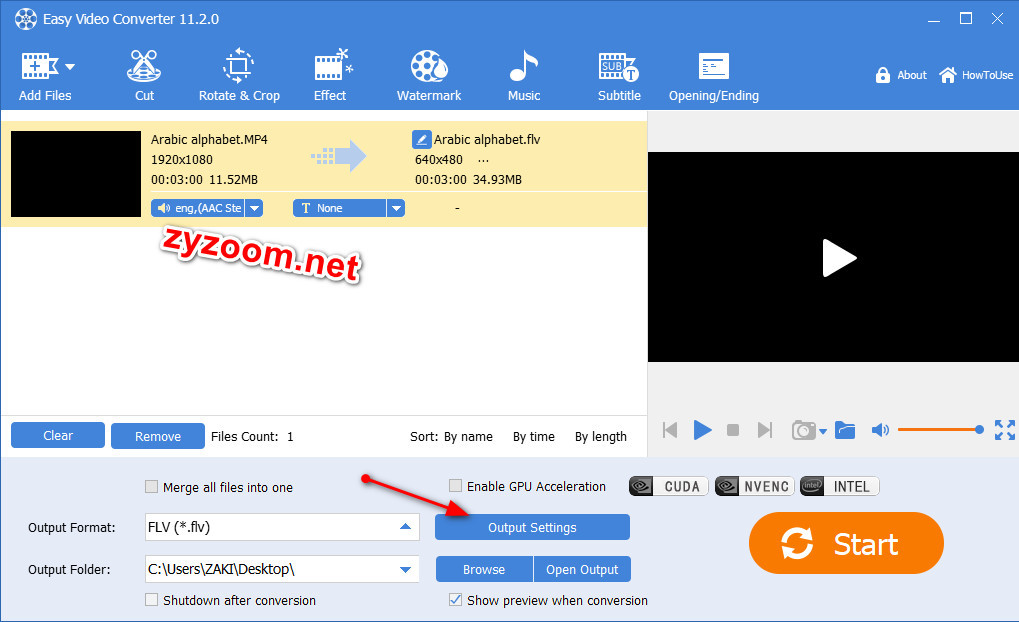This screenshot has width=1019, height=622.
Task: Click the 640x480 output resolution
Action: click(x=439, y=160)
